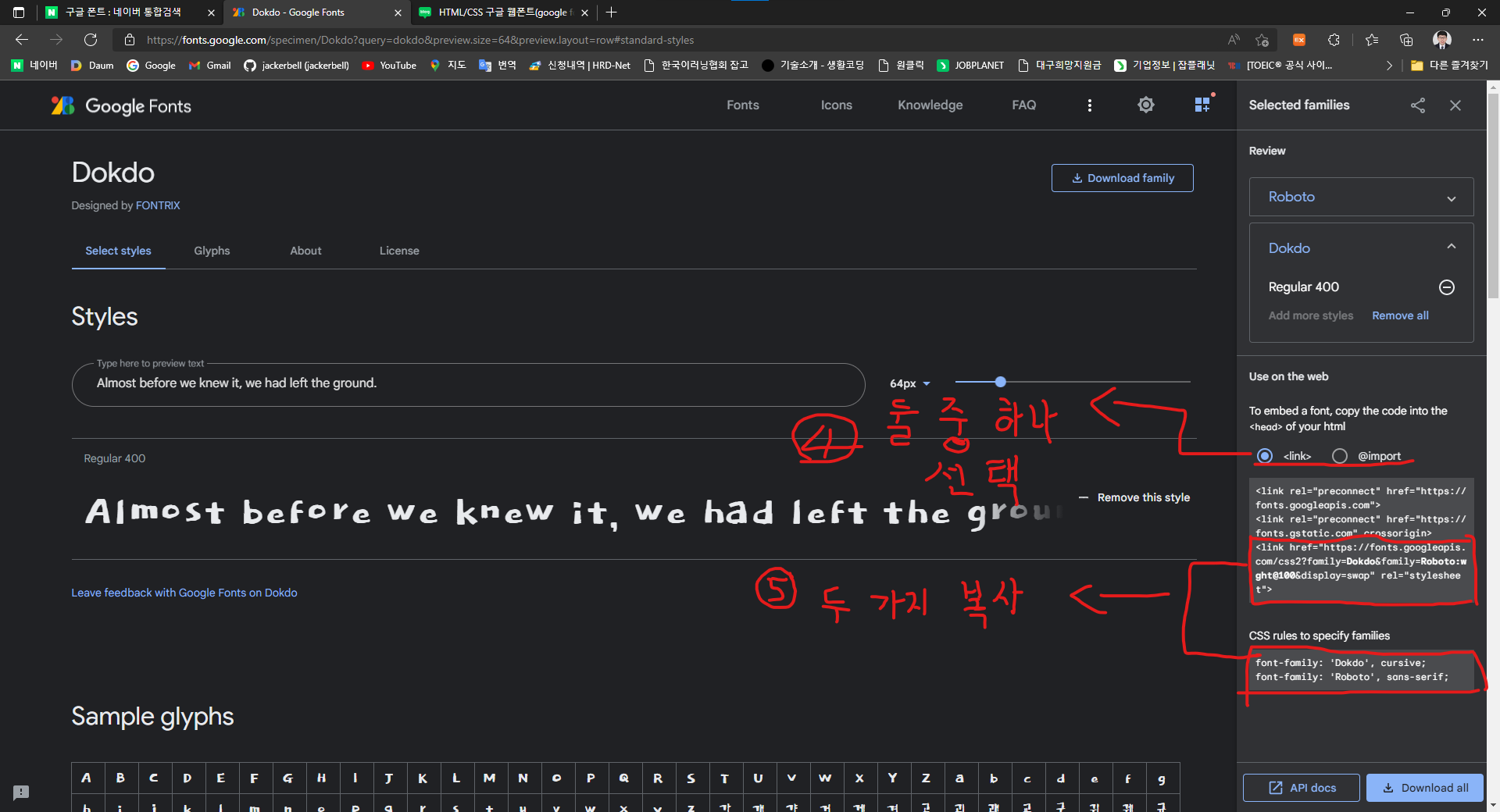This screenshot has width=1500, height=812.
Task: Click Leave feedback with Google Fonts link
Action: [184, 593]
